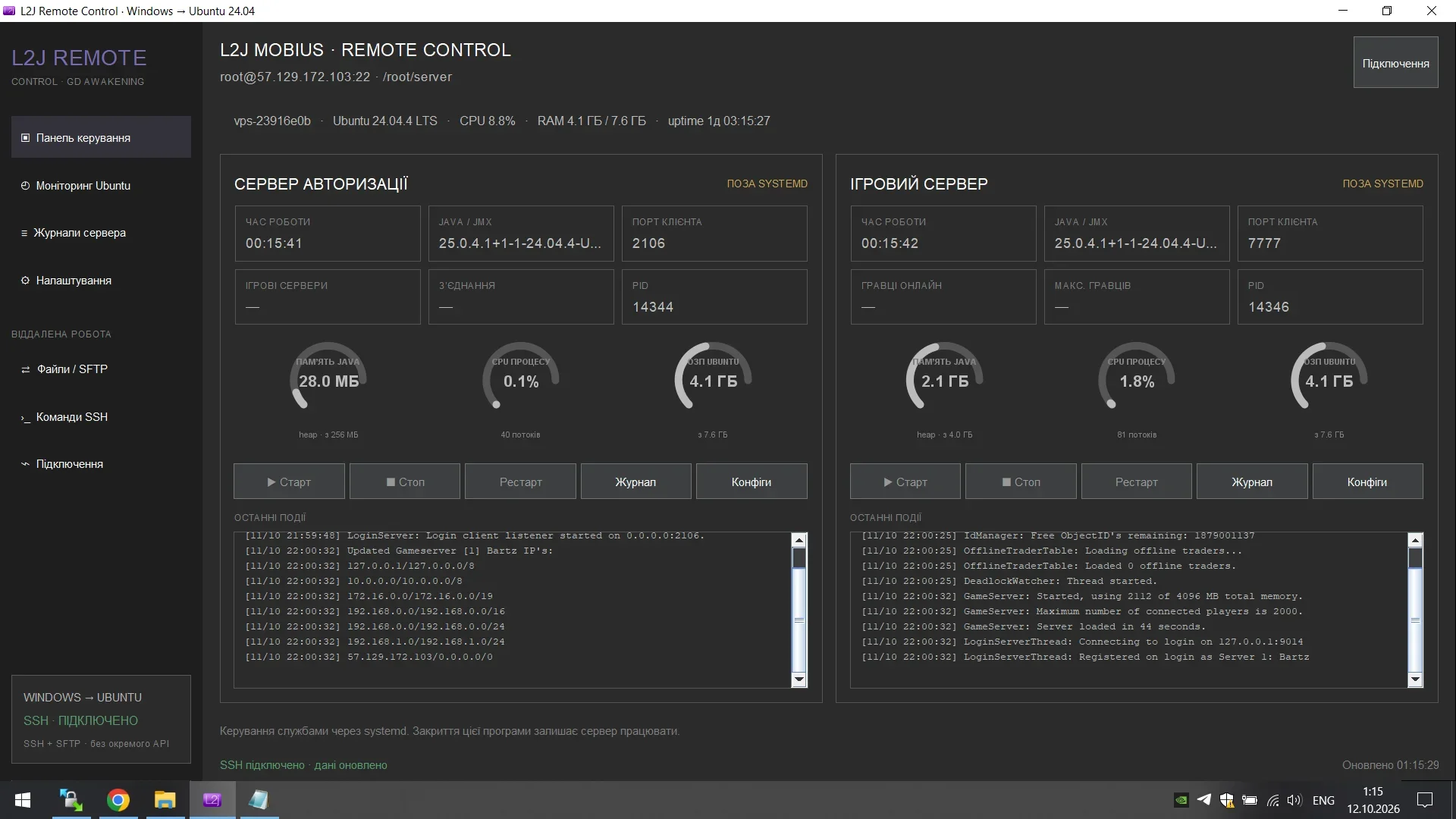Screen dimensions: 1456x819
Task: Click the Підключення button at top right
Action: (x=1395, y=63)
